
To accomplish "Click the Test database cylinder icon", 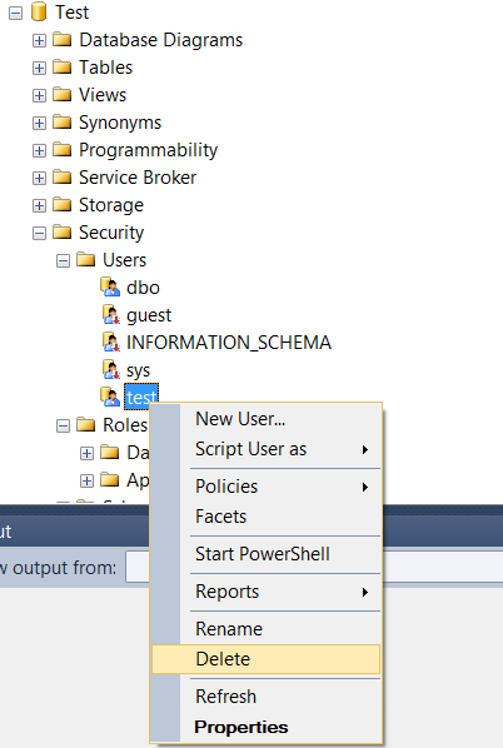I will tap(39, 11).
